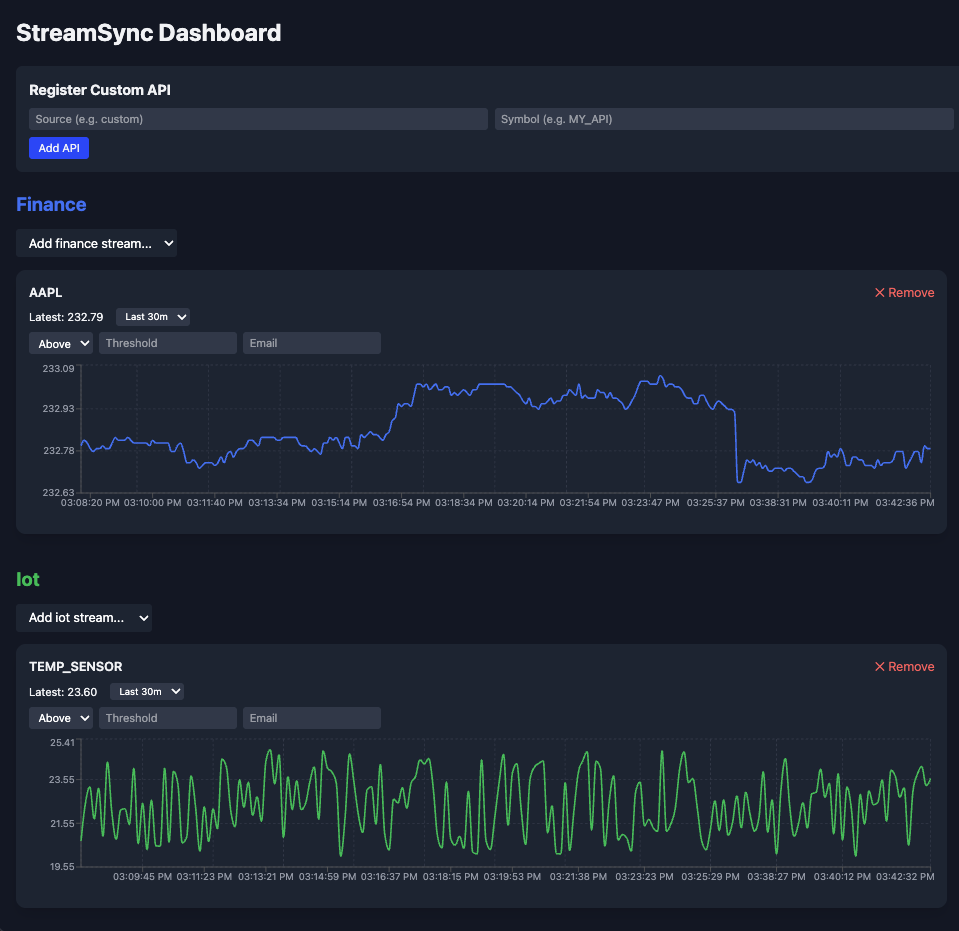959x931 pixels.
Task: Click the AAPL Threshold field
Action: 168,343
